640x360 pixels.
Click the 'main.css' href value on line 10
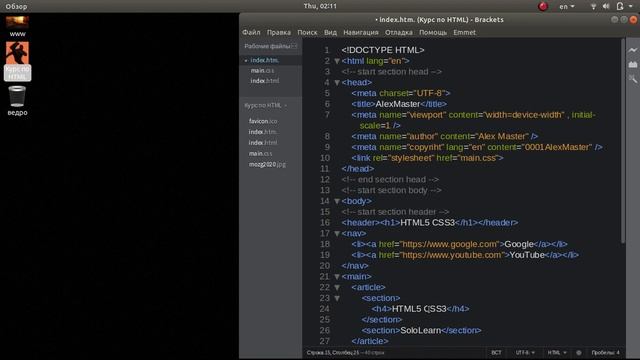478,158
